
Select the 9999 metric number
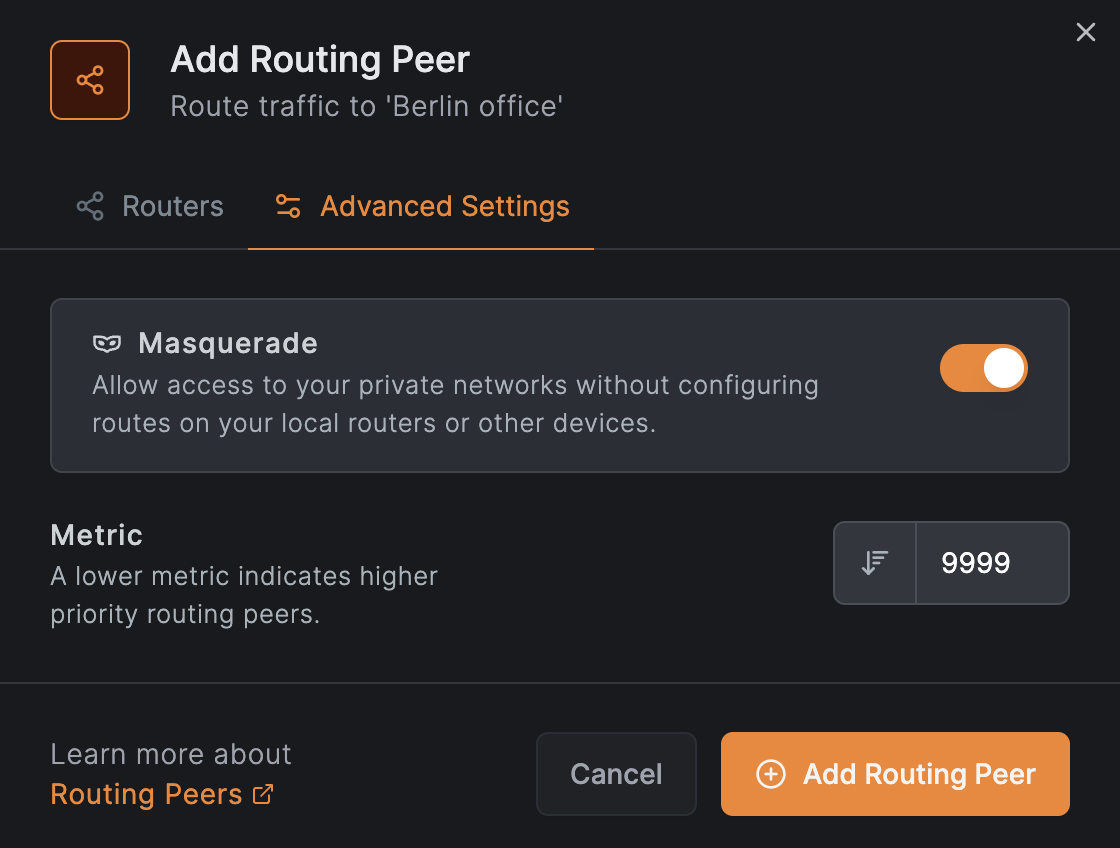(978, 562)
